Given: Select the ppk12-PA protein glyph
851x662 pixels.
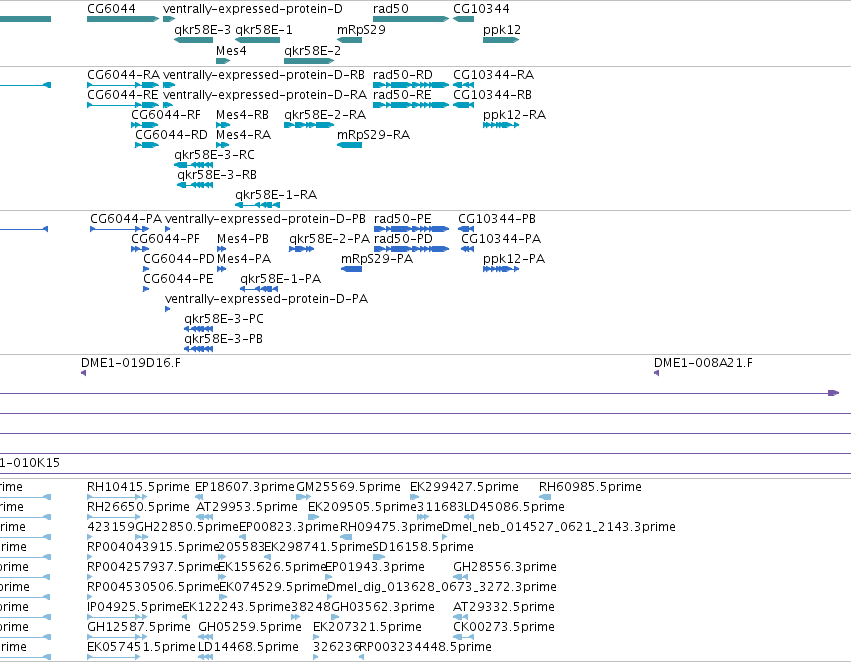Looking at the screenshot, I should (x=501, y=269).
